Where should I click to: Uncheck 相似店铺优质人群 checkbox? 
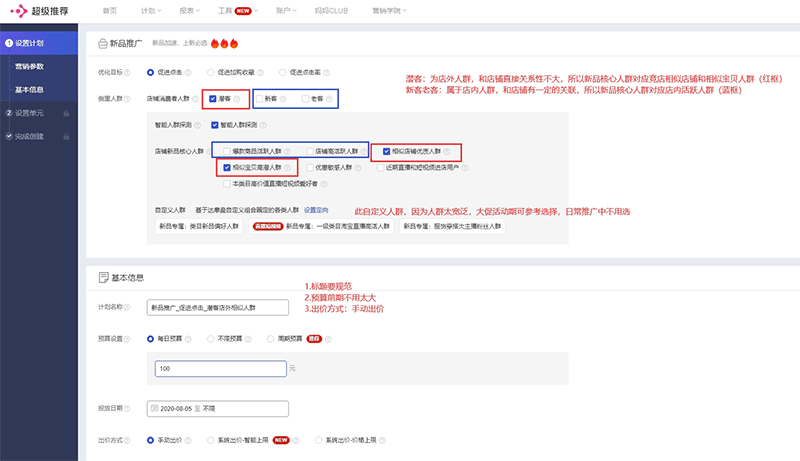(x=387, y=152)
